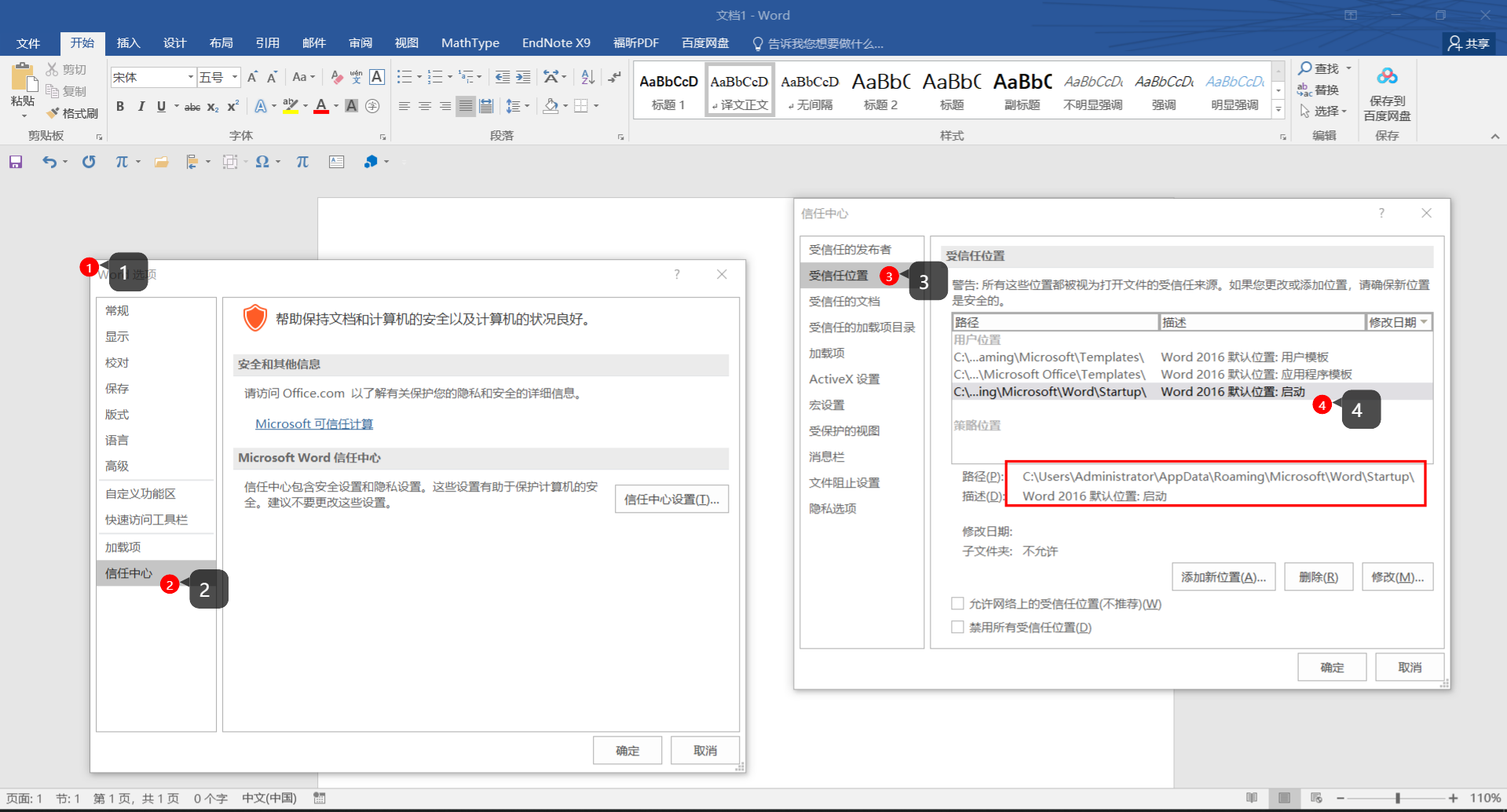Select 受信任的文档 in Trust Center list
1507x812 pixels.
point(844,302)
